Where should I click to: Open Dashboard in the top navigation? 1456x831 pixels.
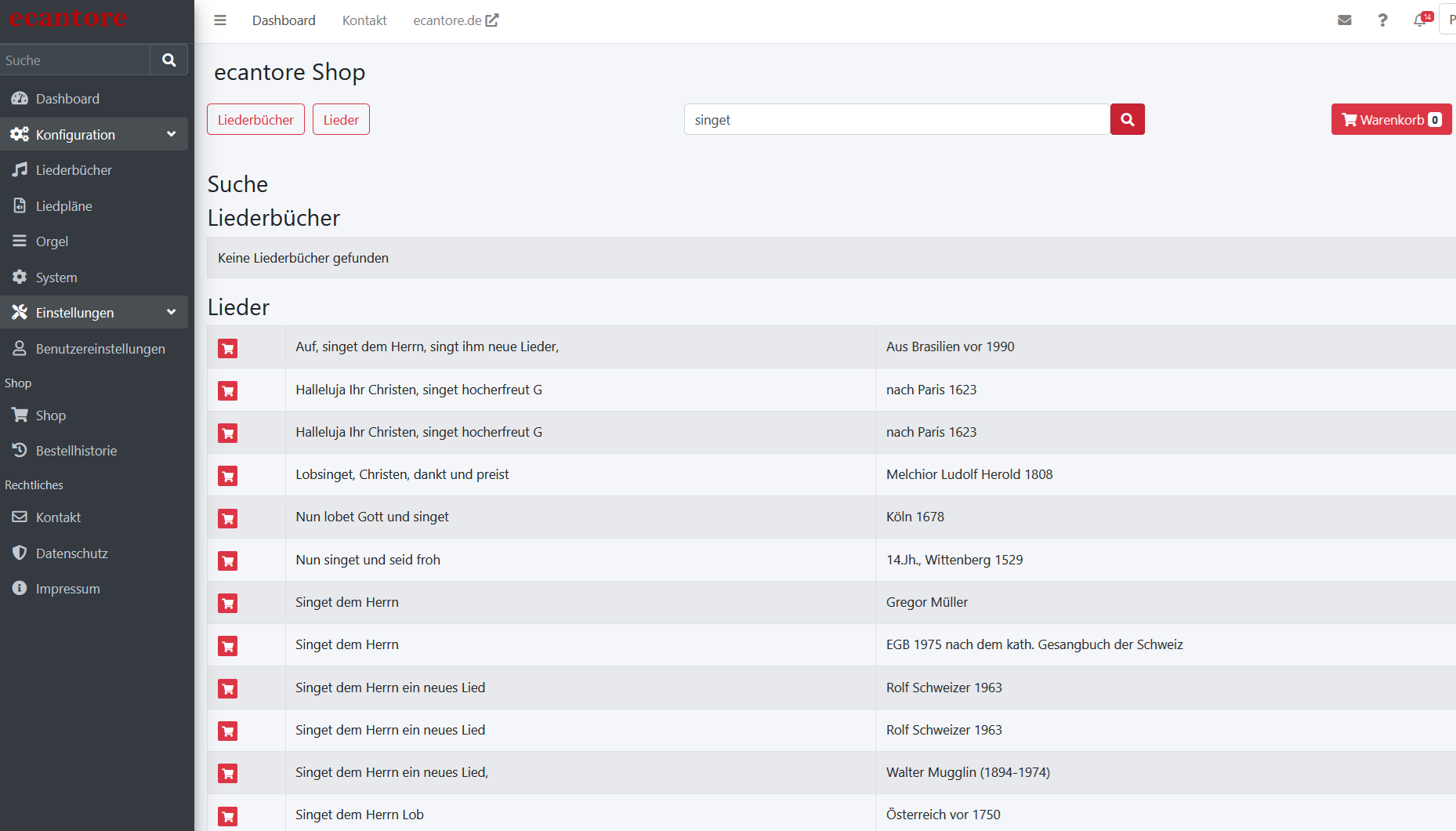click(x=284, y=20)
